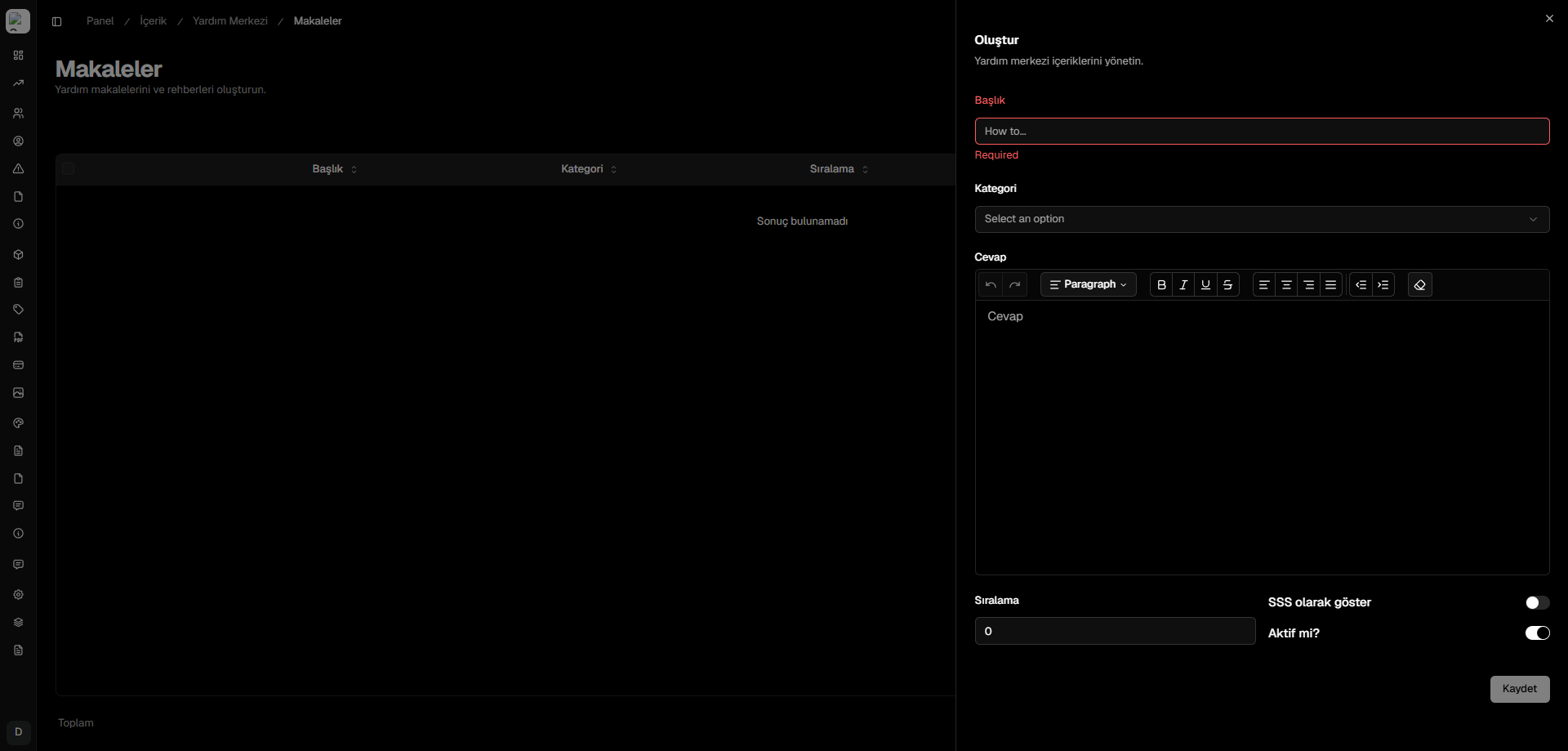Click the Sonuç bulunamadı empty message
The width and height of the screenshot is (1568, 751).
(802, 221)
